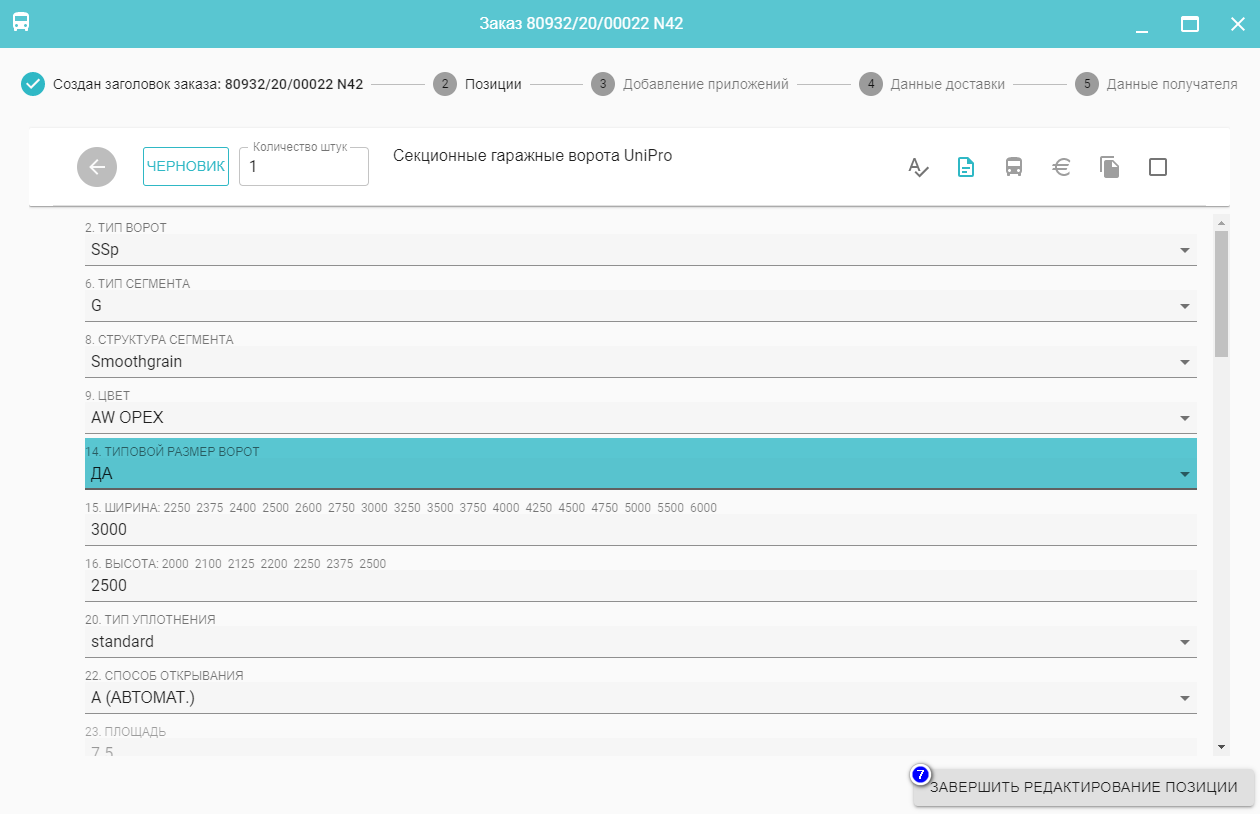The width and height of the screenshot is (1260, 814).
Task: Expand the ЦВЕТ dropdown showing AW OPEX
Action: (1184, 418)
